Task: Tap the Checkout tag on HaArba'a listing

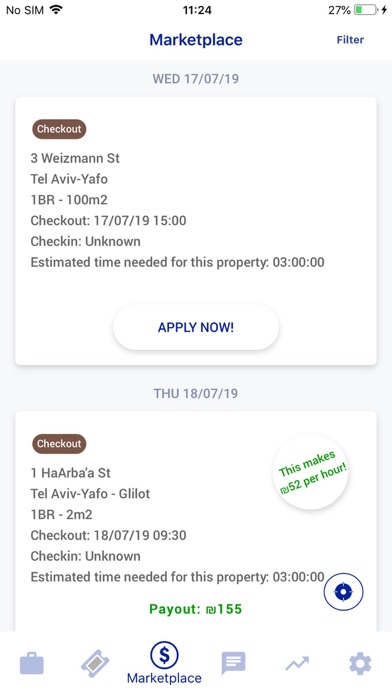Action: (x=59, y=444)
